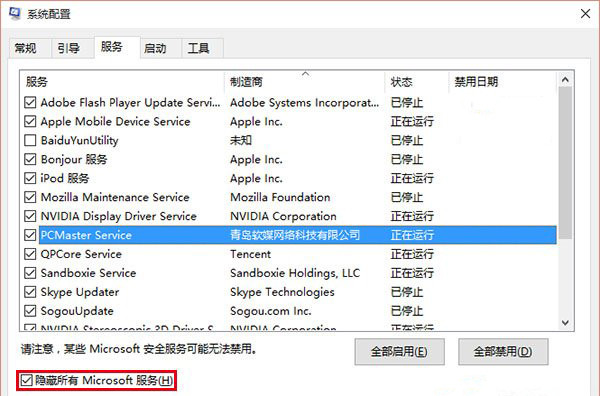Image resolution: width=600 pixels, height=396 pixels.
Task: Select the Sogou.com Inc. cell
Action: 271,311
